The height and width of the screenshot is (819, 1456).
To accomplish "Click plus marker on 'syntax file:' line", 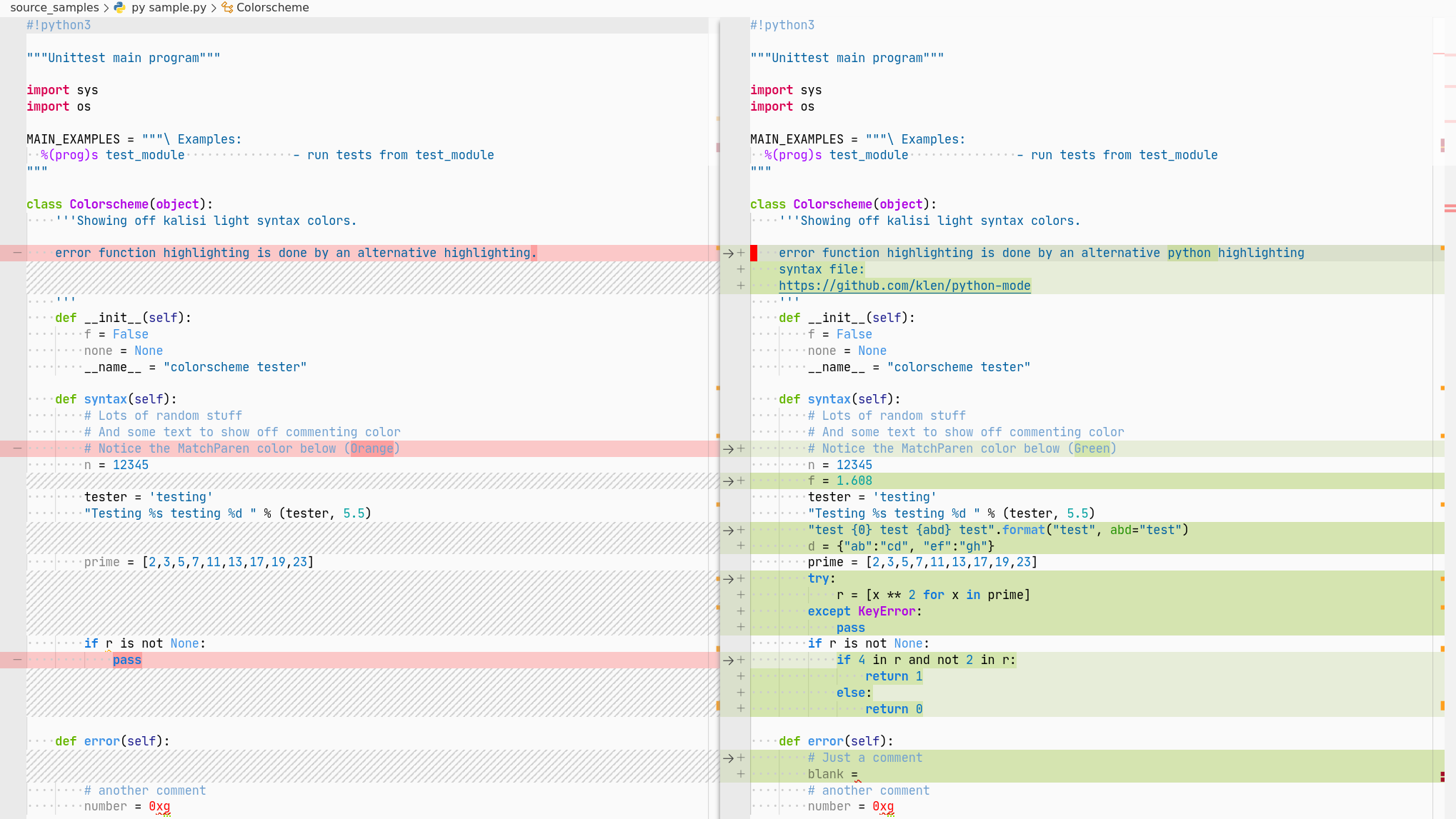I will [741, 269].
